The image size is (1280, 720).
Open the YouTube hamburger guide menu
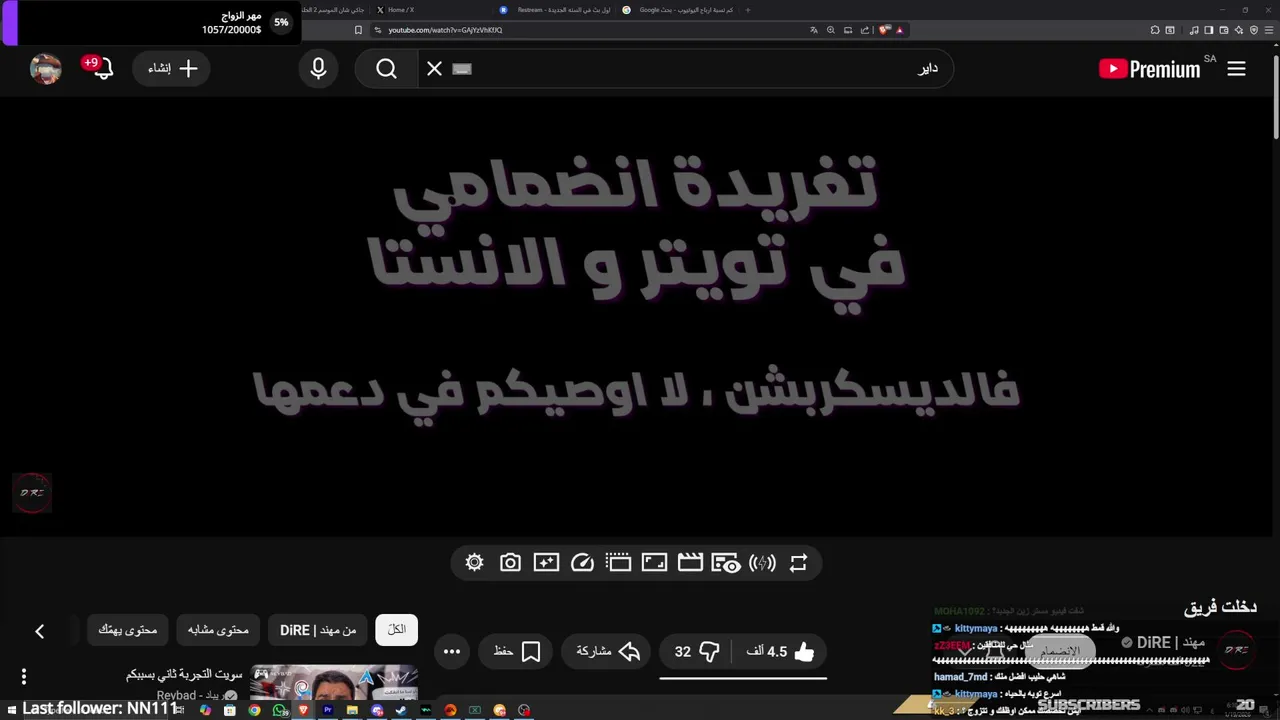pos(1237,69)
